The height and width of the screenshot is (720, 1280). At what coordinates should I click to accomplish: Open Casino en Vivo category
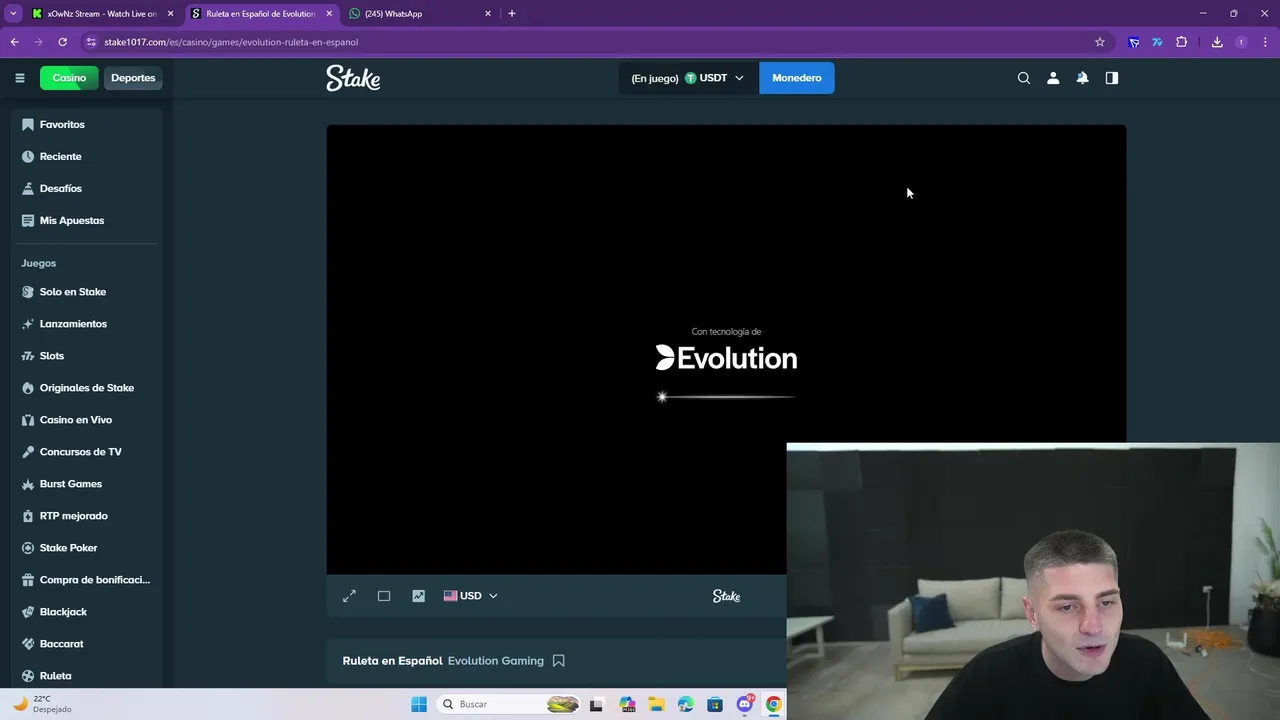coord(88,420)
